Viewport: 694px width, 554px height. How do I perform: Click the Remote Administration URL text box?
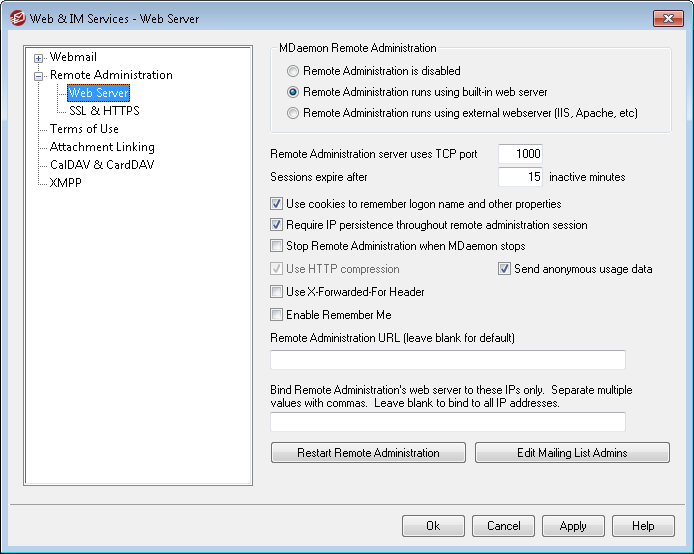click(448, 360)
